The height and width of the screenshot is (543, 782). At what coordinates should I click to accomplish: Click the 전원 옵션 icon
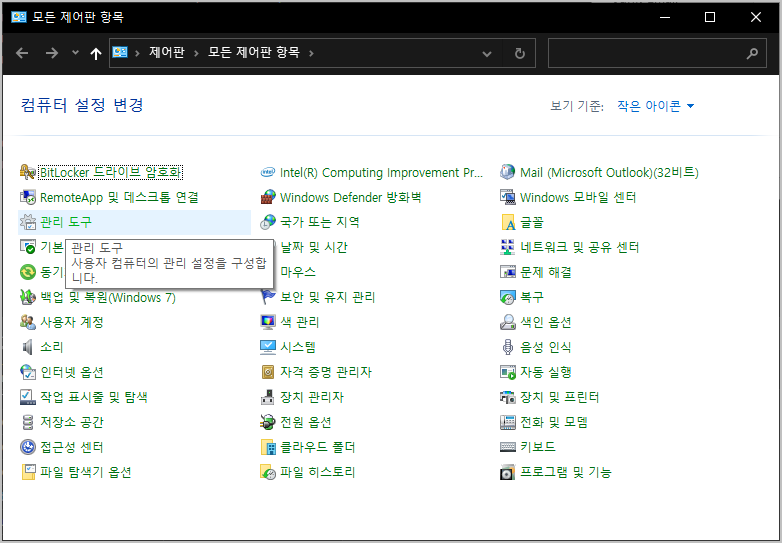[x=268, y=422]
